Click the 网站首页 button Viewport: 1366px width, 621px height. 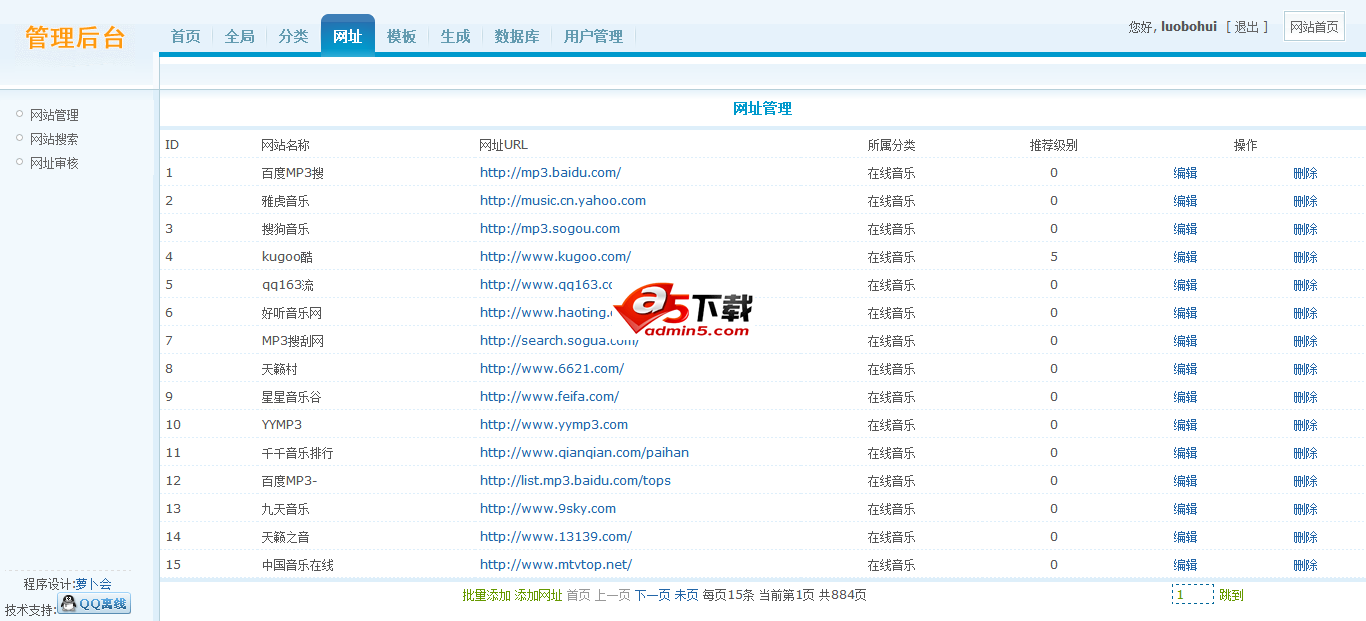click(1314, 27)
